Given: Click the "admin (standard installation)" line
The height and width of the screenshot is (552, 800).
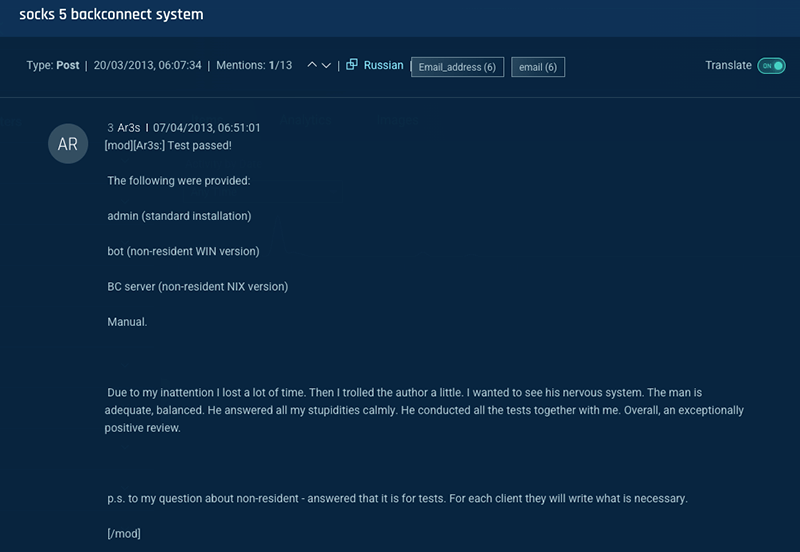Looking at the screenshot, I should click(x=179, y=216).
